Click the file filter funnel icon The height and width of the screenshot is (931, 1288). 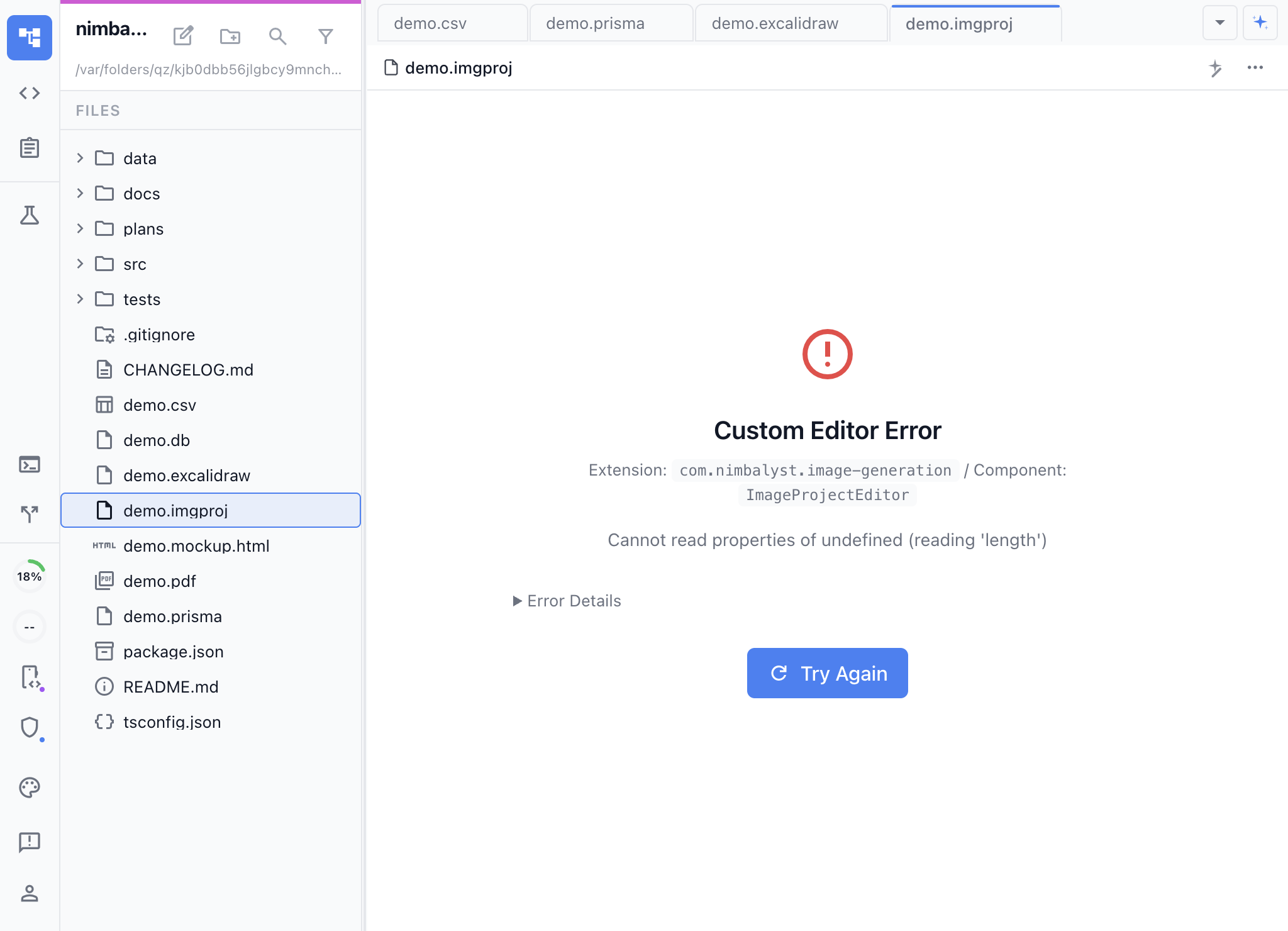(325, 36)
